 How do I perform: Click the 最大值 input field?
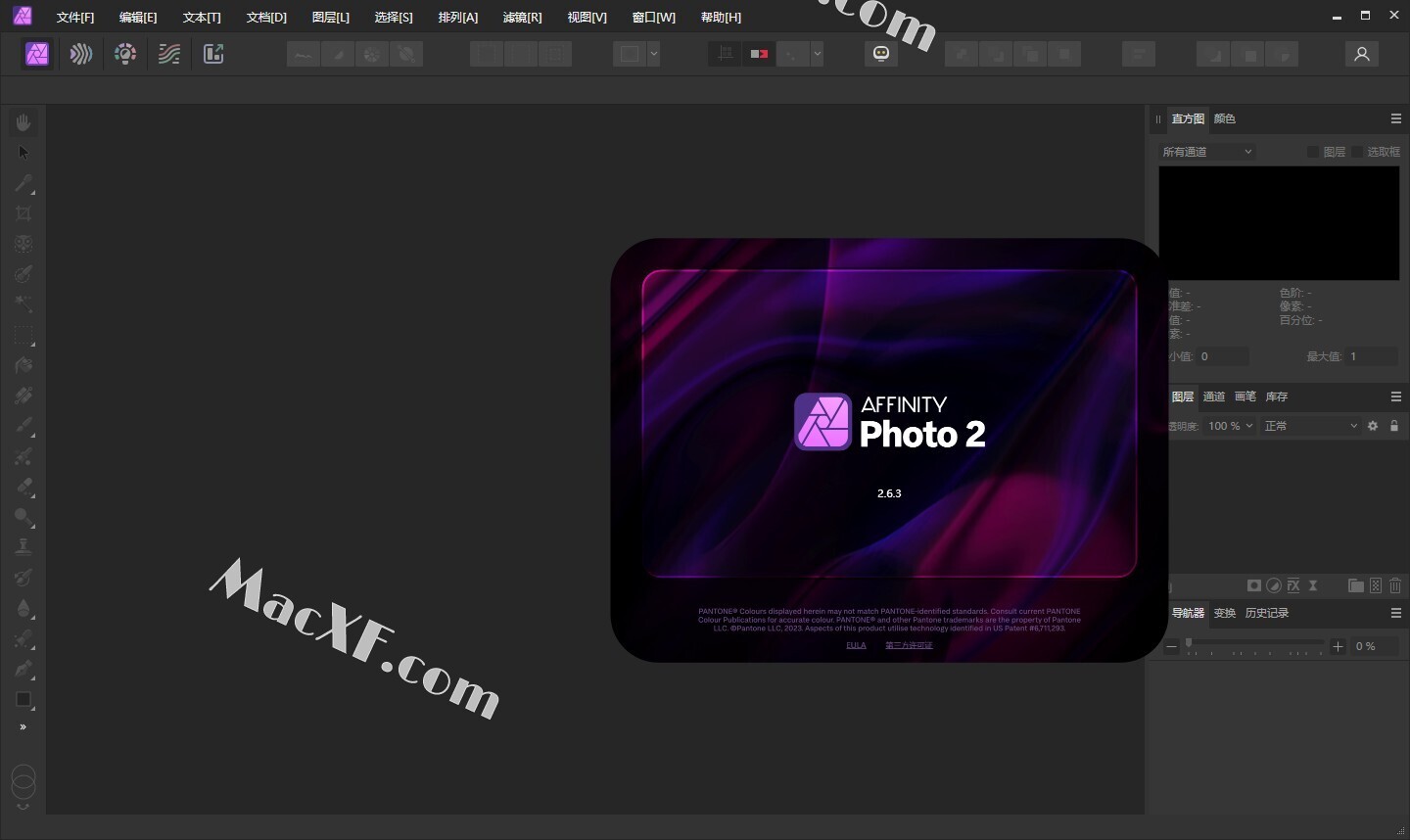coord(1373,356)
